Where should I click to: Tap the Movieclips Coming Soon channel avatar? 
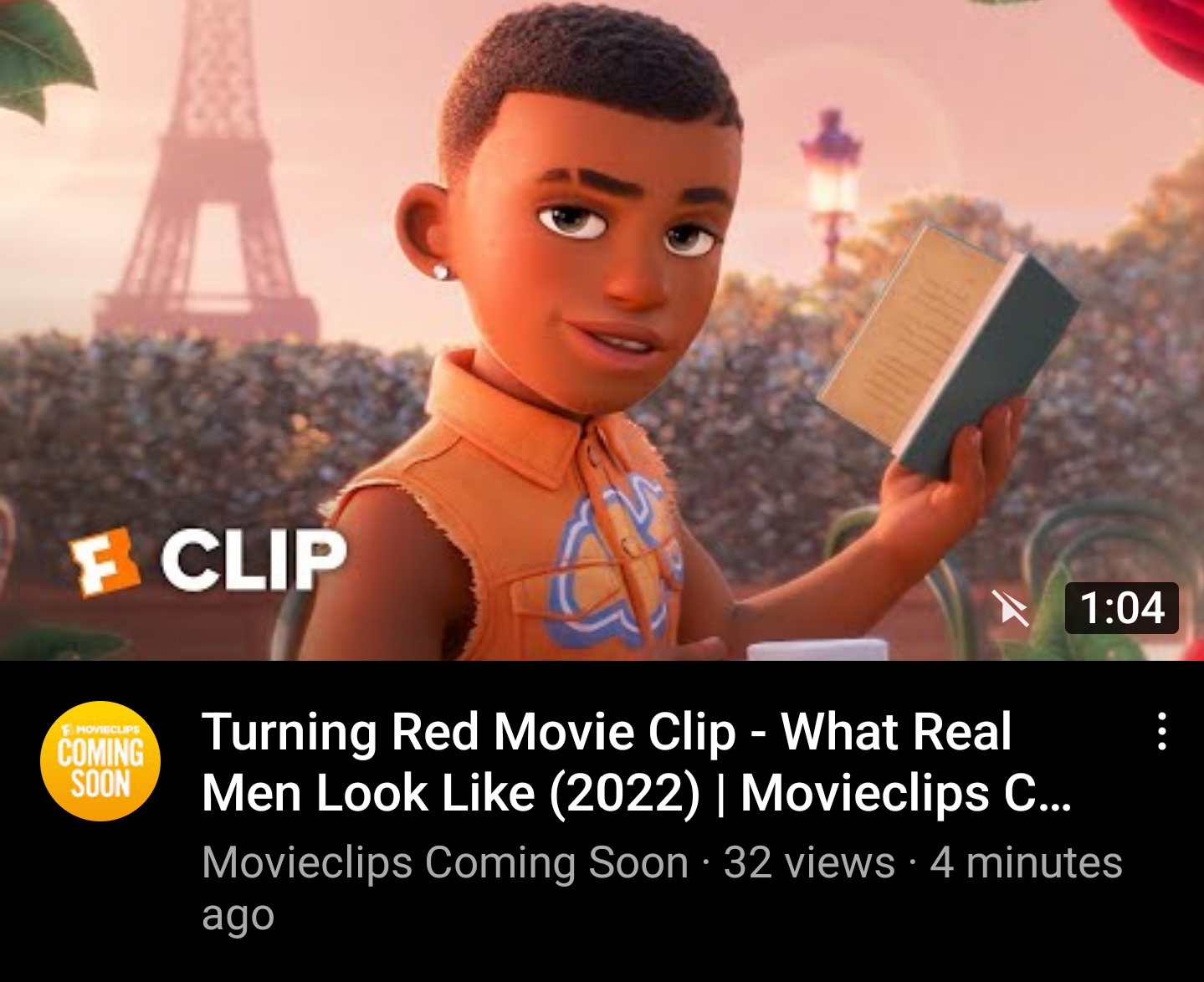pyautogui.click(x=100, y=761)
